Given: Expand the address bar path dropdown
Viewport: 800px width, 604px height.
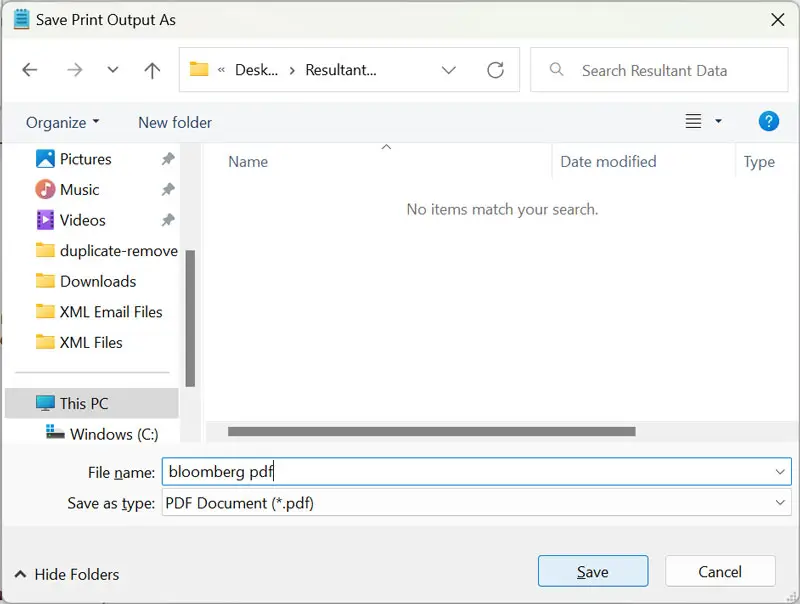Looking at the screenshot, I should (449, 70).
